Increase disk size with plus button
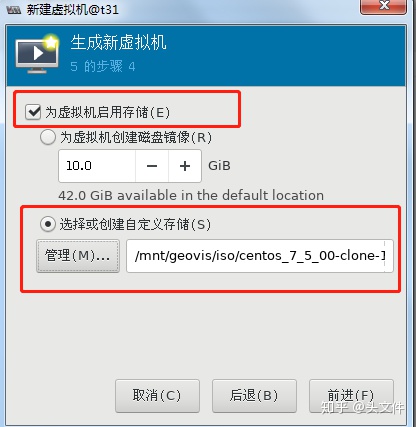Screen dimensions: 416x427 coord(185,166)
